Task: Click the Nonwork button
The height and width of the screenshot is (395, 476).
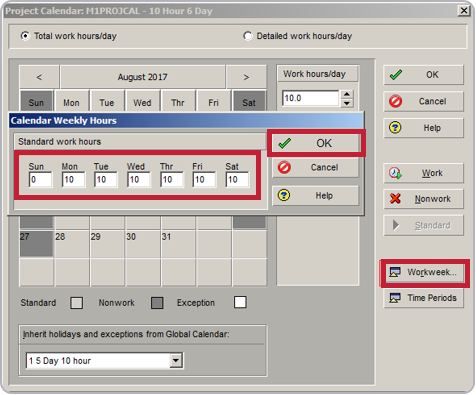Action: tap(424, 199)
